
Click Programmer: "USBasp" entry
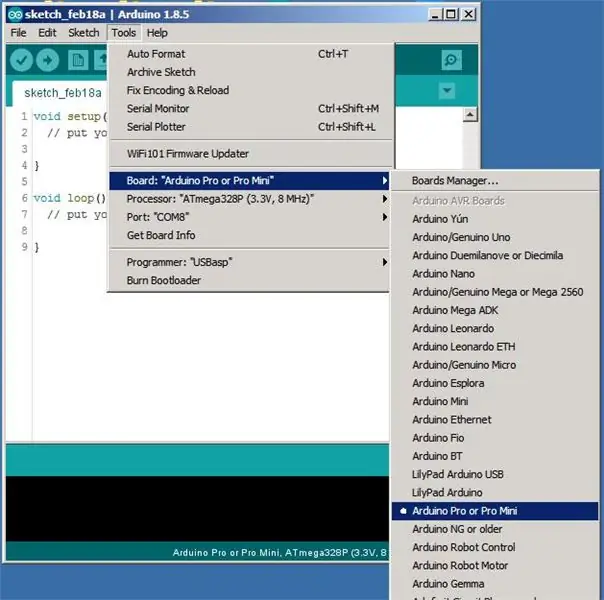click(250, 262)
